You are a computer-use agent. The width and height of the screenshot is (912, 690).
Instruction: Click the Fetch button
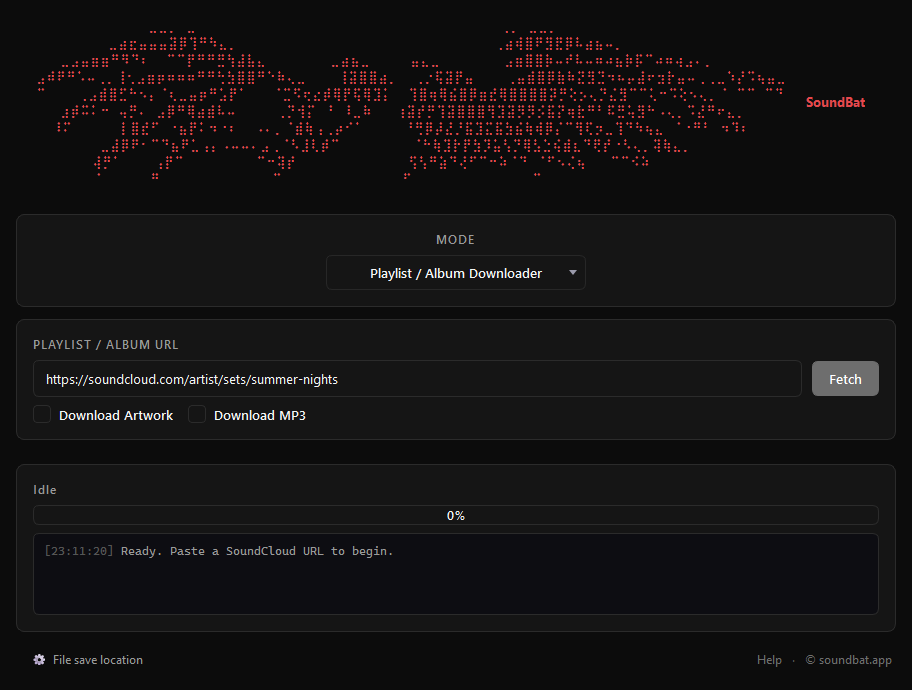tap(845, 379)
